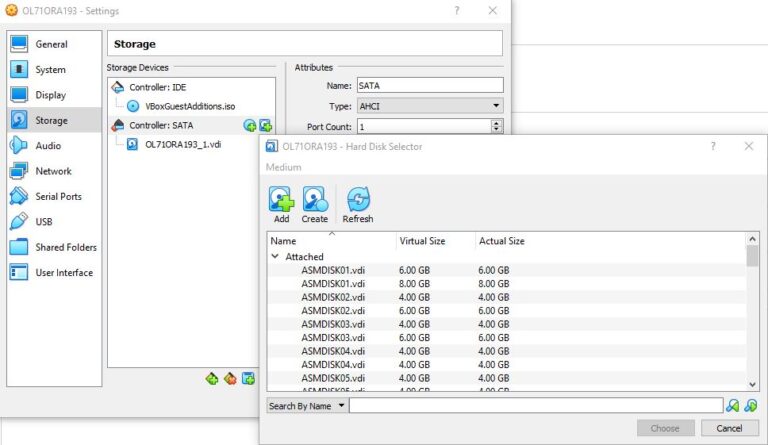The width and height of the screenshot is (768, 445).
Task: Click Add disk image icon in Hard Disk Selector
Action: (281, 205)
